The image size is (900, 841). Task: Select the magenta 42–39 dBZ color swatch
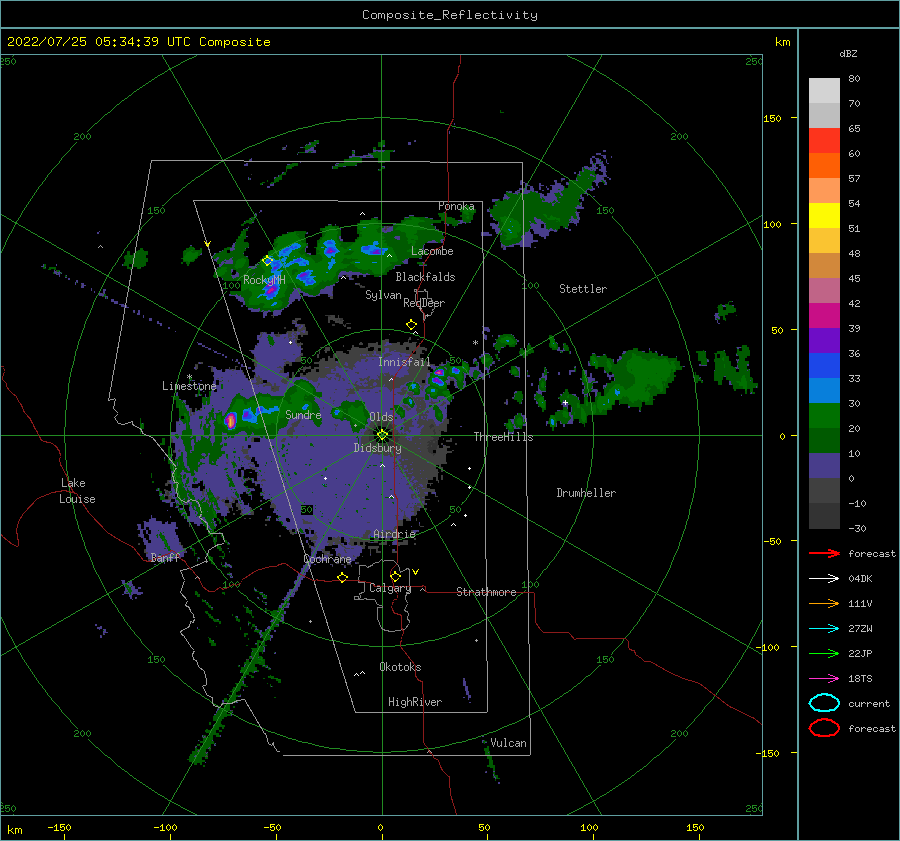(x=824, y=316)
